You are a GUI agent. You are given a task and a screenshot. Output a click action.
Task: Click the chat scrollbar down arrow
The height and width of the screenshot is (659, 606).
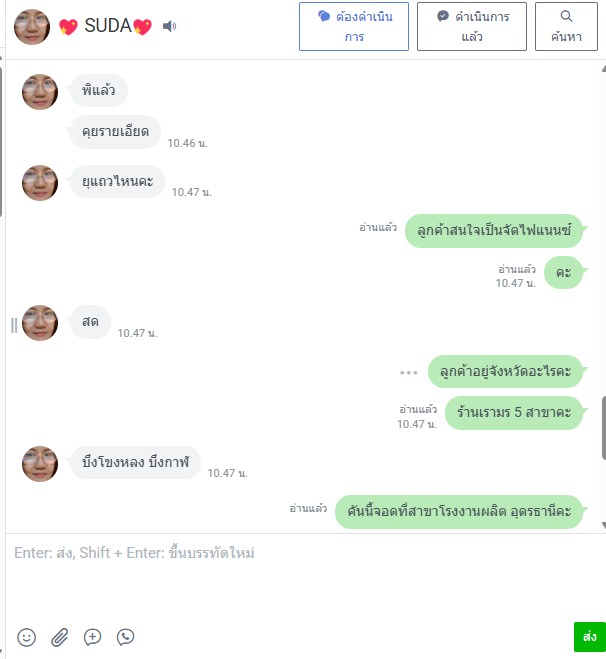click(603, 525)
